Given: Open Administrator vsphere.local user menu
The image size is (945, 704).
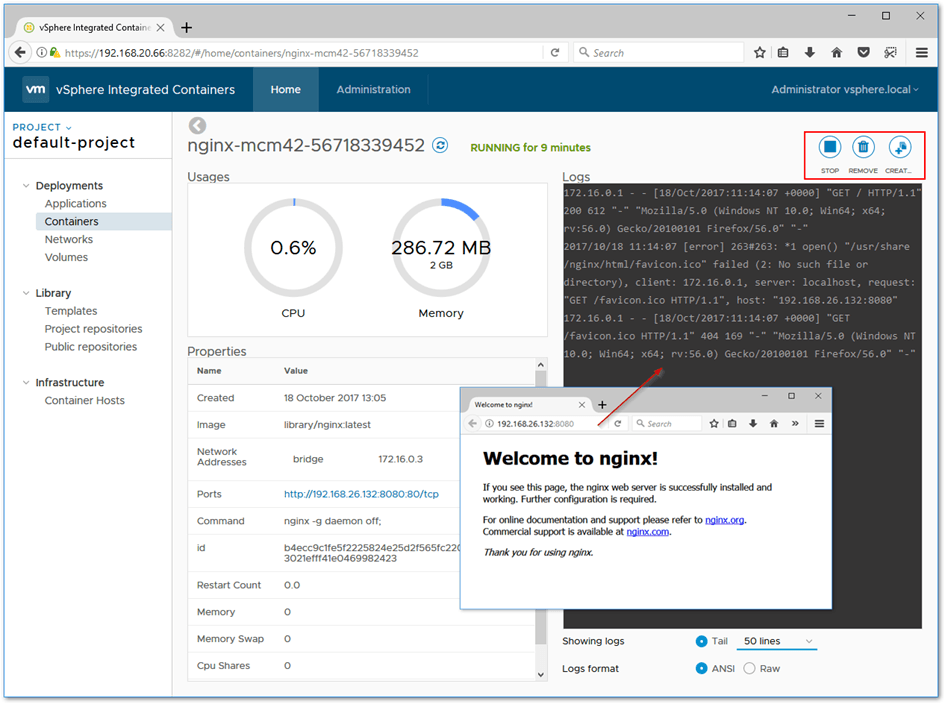Looking at the screenshot, I should (x=845, y=89).
